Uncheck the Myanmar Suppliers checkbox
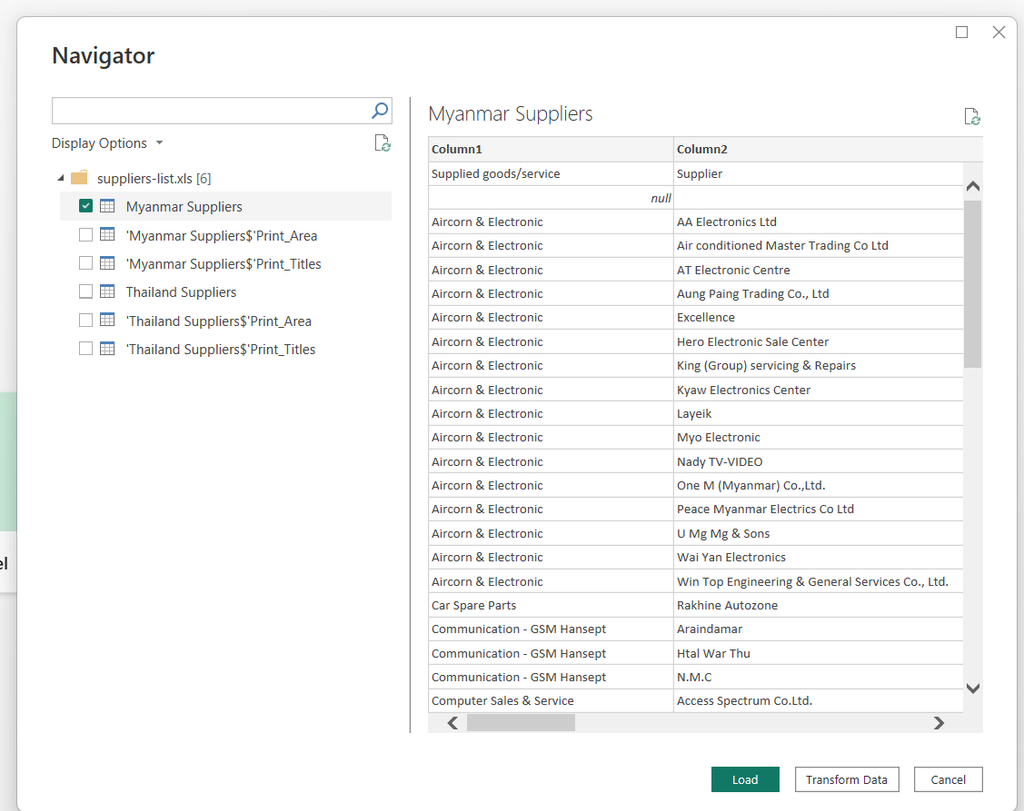Image resolution: width=1024 pixels, height=811 pixels. [x=86, y=206]
